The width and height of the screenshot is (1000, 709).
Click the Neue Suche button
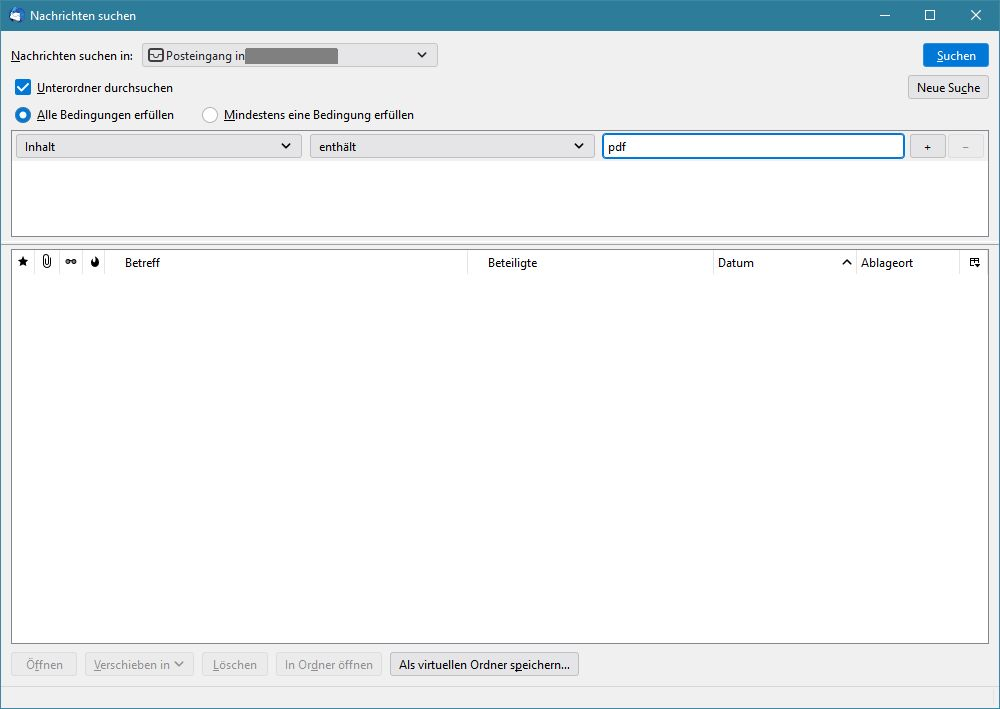pyautogui.click(x=947, y=88)
